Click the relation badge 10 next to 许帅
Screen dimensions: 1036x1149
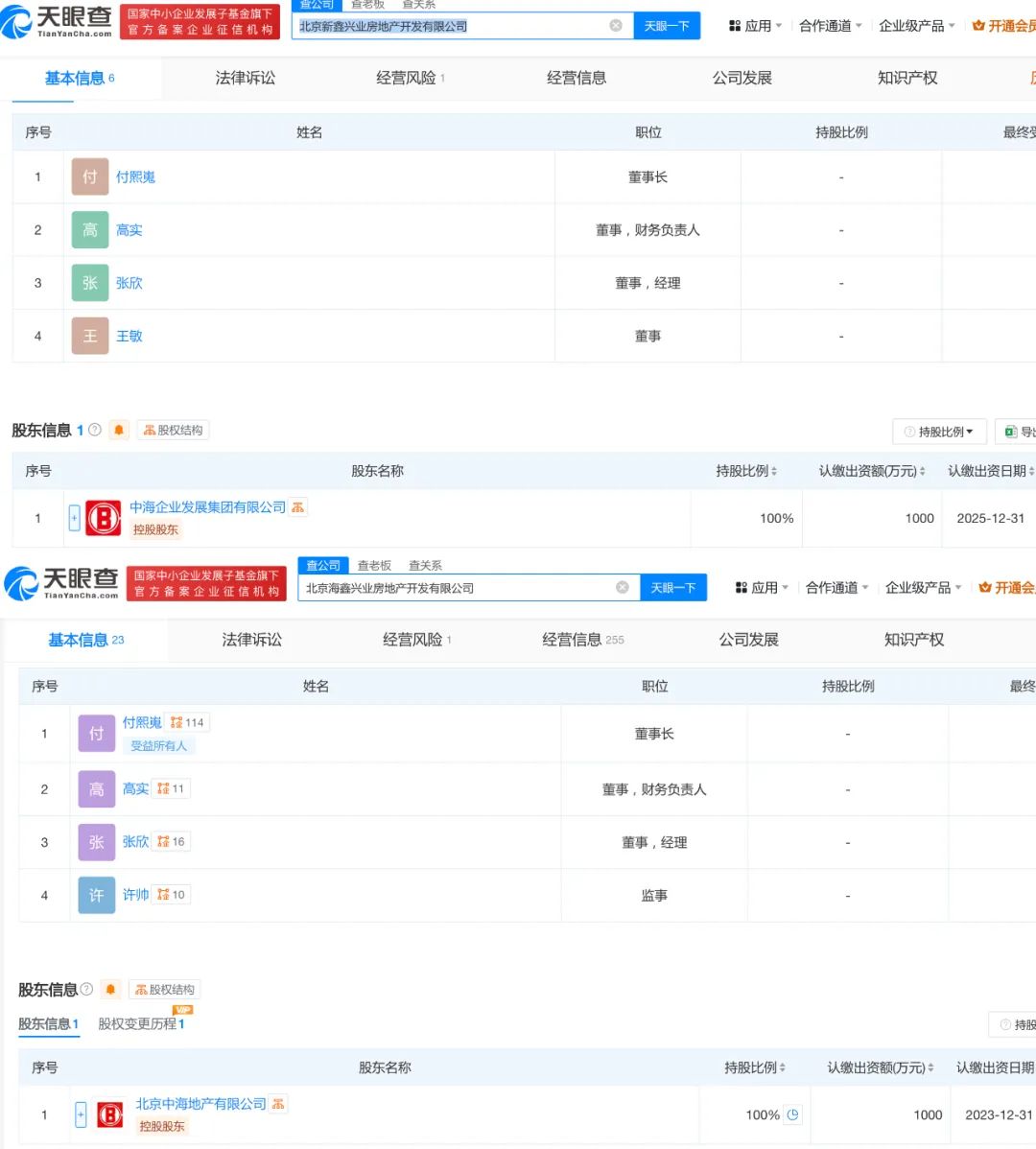[171, 895]
